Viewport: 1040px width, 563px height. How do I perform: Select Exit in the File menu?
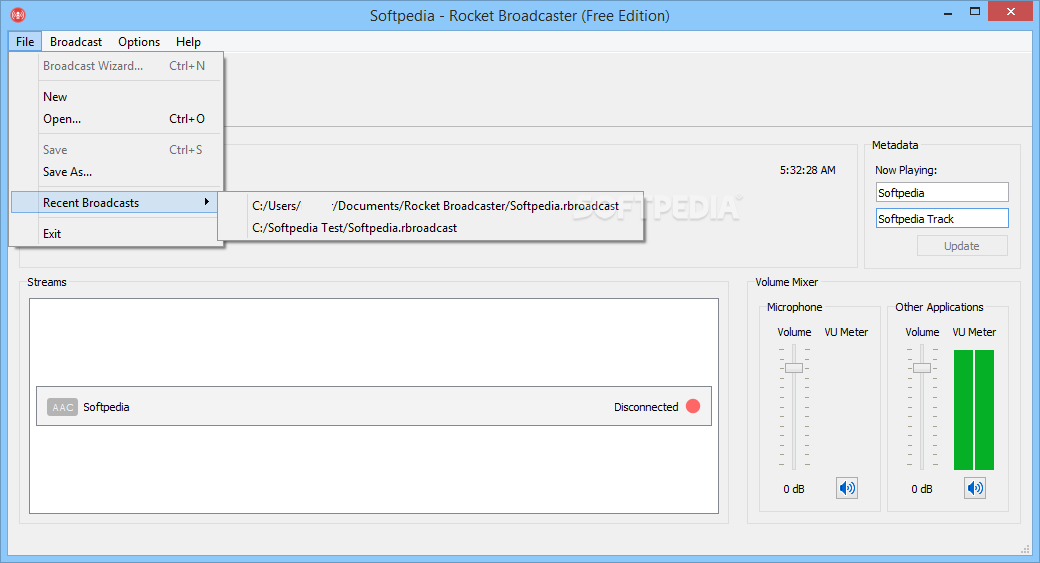pyautogui.click(x=117, y=233)
